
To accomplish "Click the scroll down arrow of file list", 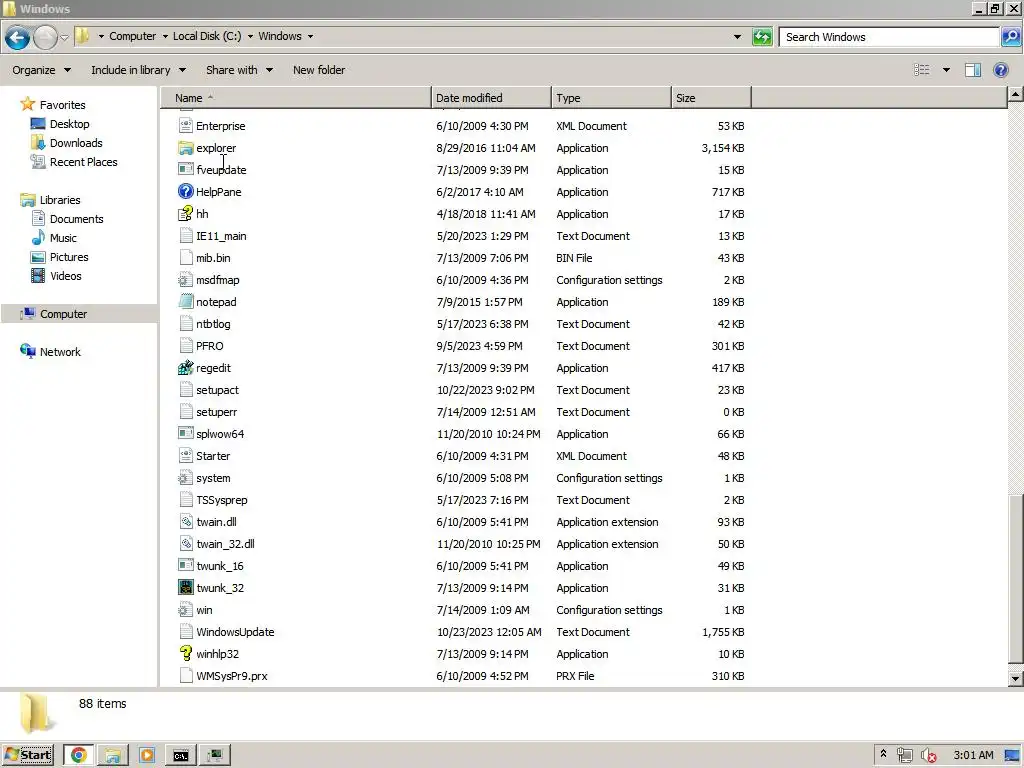I will coord(1016,679).
